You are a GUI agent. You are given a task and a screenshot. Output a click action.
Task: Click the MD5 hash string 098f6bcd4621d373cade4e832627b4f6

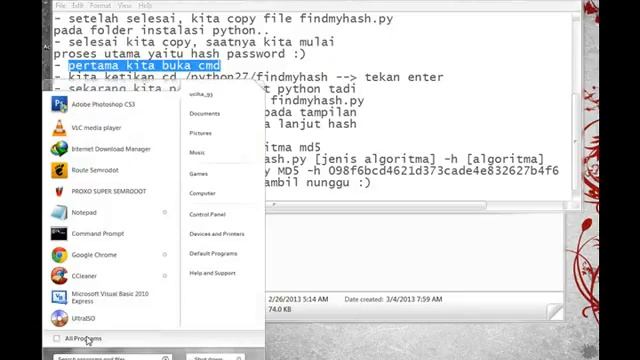click(443, 171)
